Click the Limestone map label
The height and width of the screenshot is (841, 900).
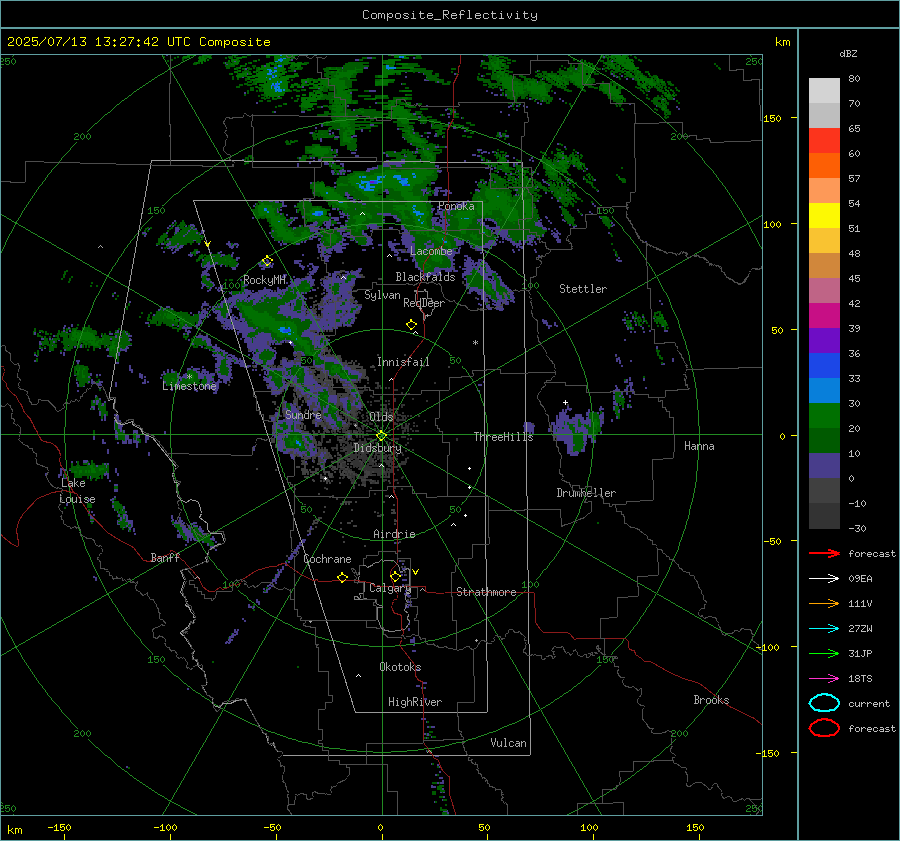tap(189, 386)
